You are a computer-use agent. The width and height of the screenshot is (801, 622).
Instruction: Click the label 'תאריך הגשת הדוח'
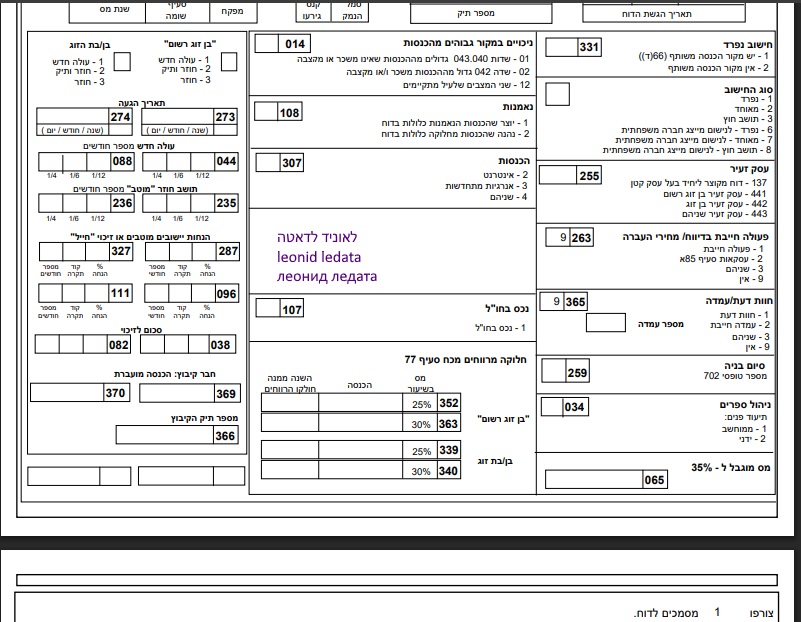coord(656,14)
